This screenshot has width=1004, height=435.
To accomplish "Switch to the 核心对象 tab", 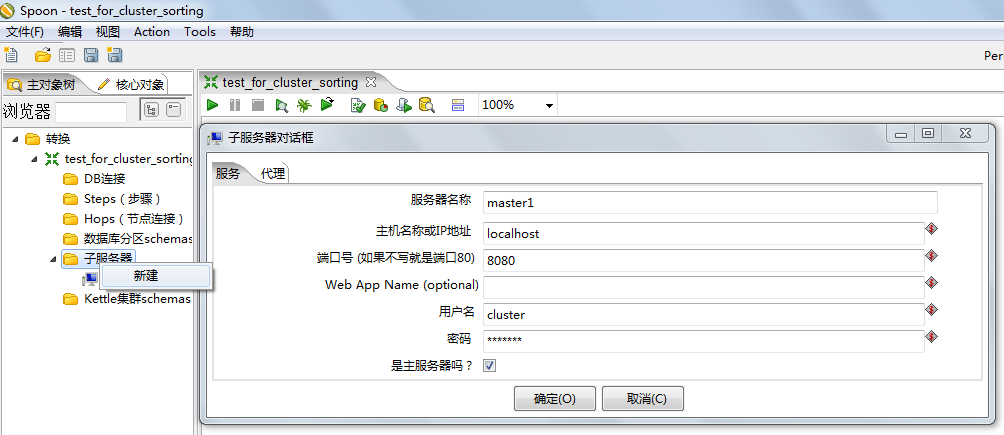I will pos(133,85).
